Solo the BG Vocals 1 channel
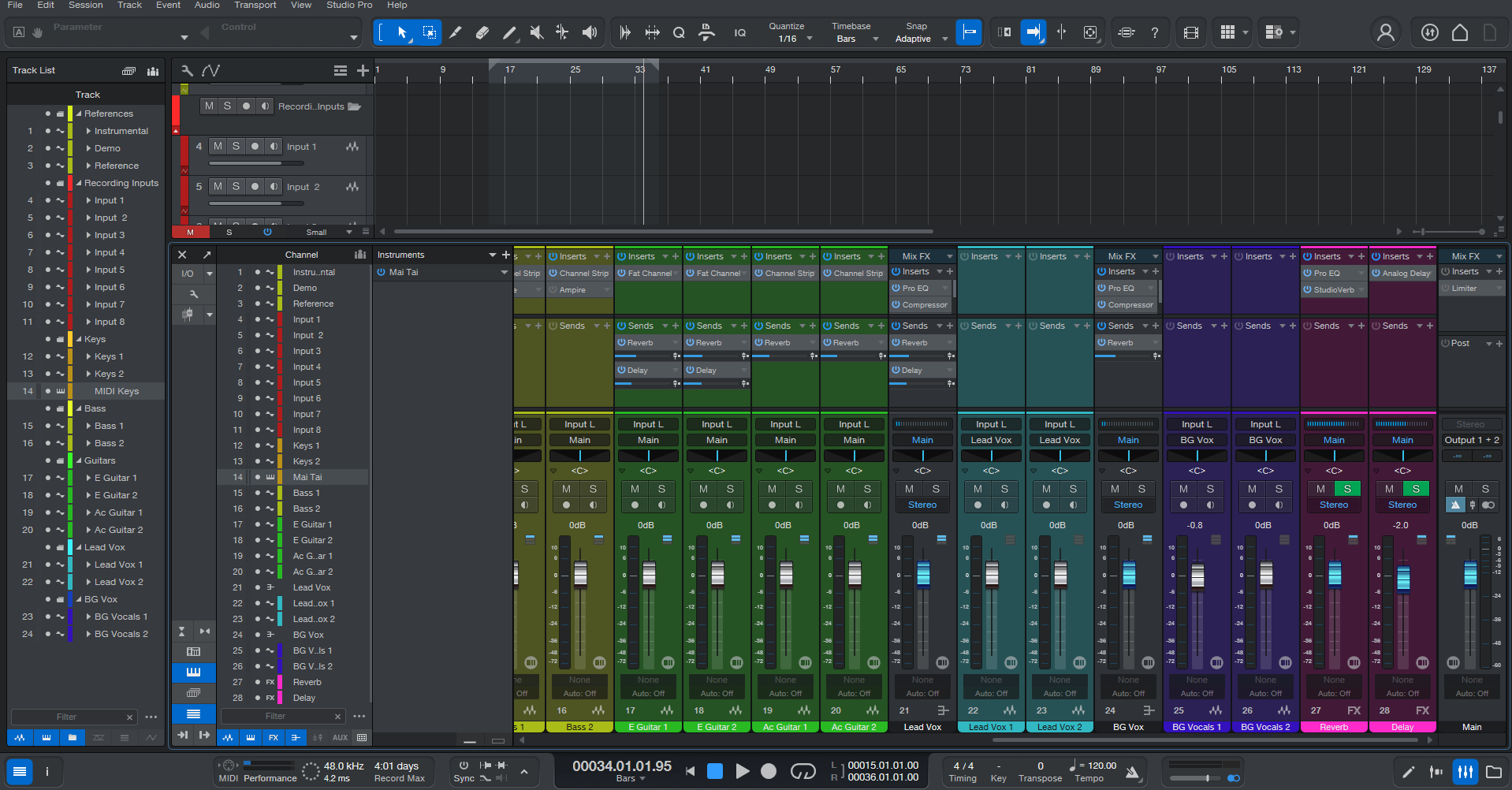The width and height of the screenshot is (1512, 790). pyautogui.click(x=1211, y=489)
